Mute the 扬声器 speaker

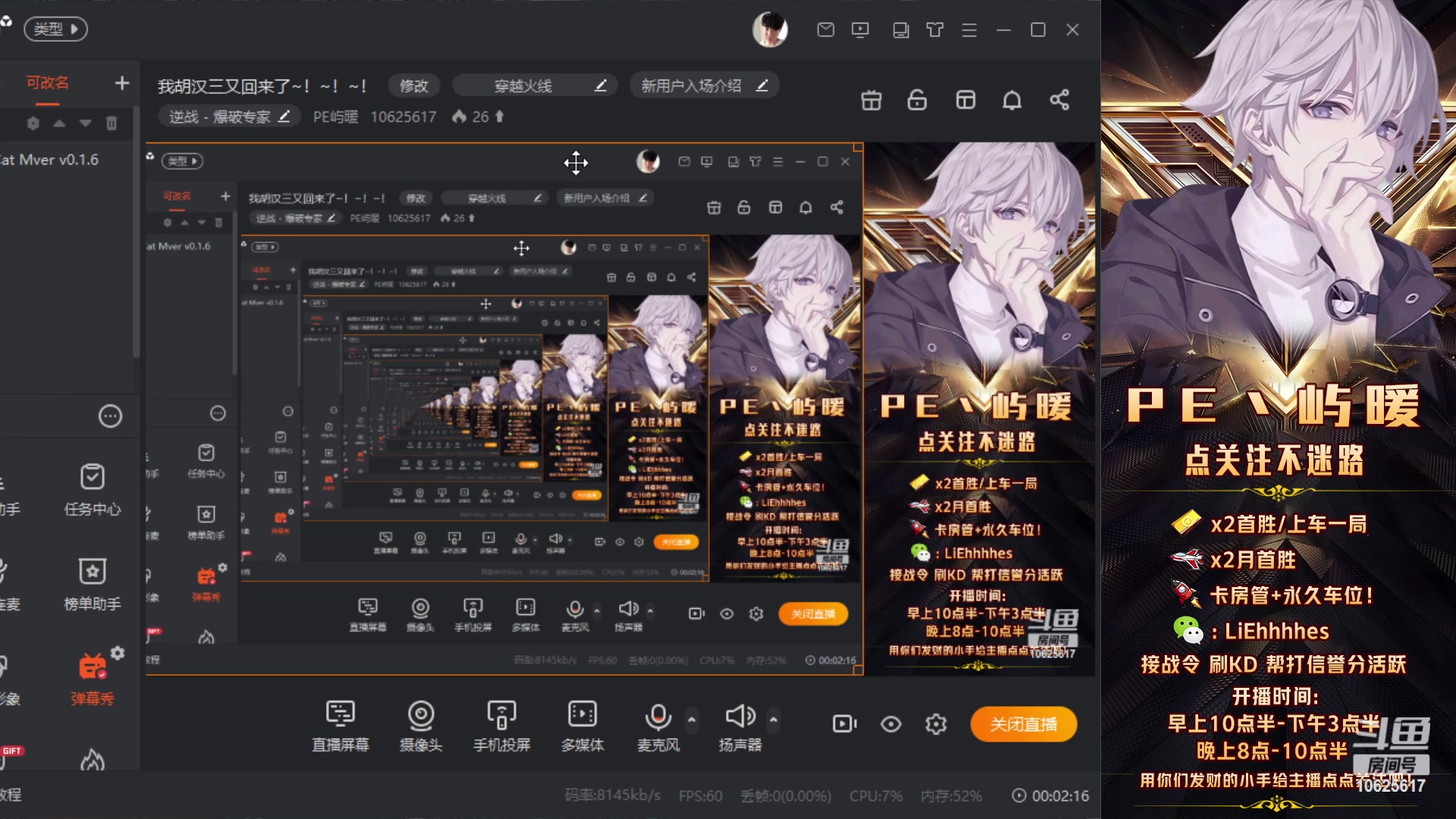(740, 726)
